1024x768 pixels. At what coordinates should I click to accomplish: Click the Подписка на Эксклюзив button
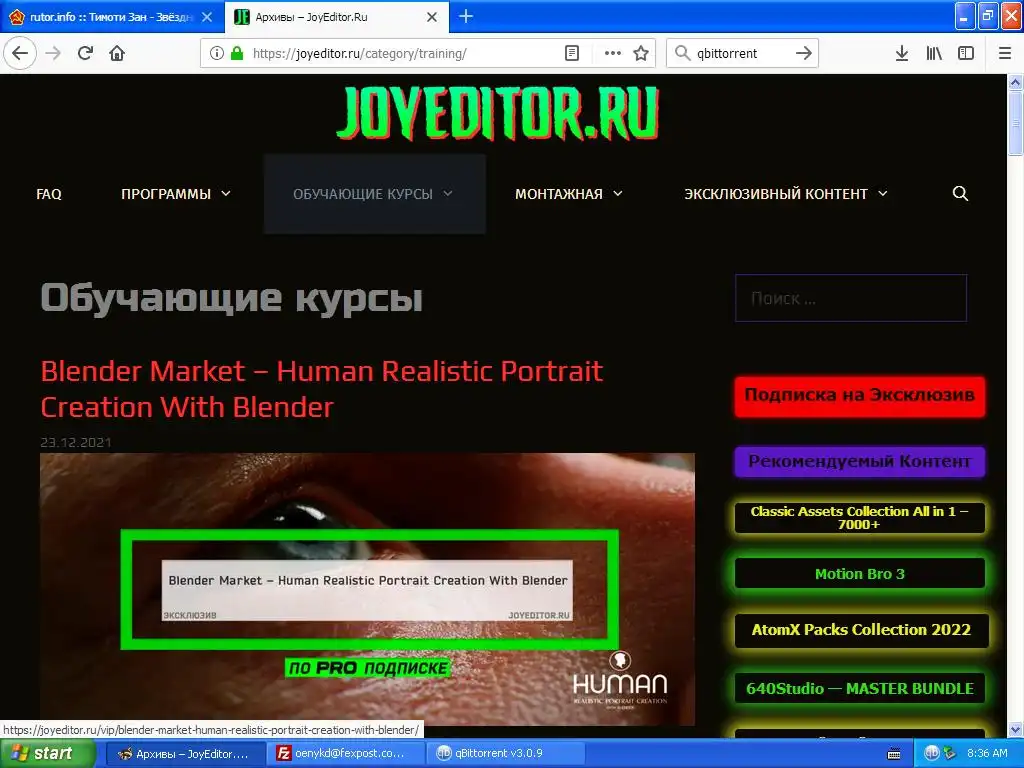coord(859,396)
